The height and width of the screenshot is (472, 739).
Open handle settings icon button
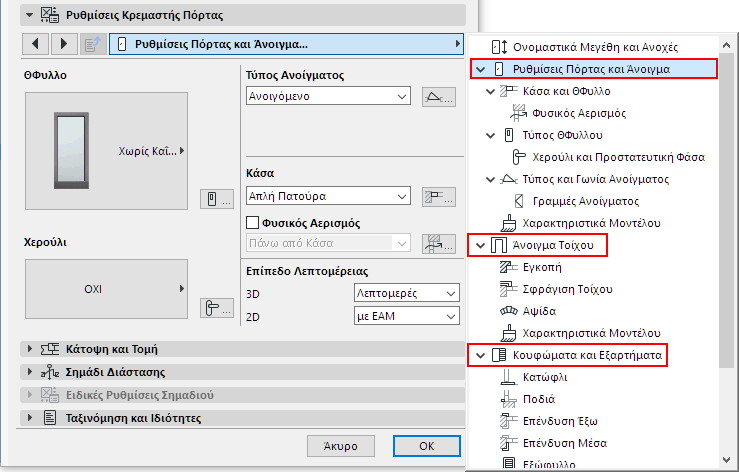click(x=214, y=308)
